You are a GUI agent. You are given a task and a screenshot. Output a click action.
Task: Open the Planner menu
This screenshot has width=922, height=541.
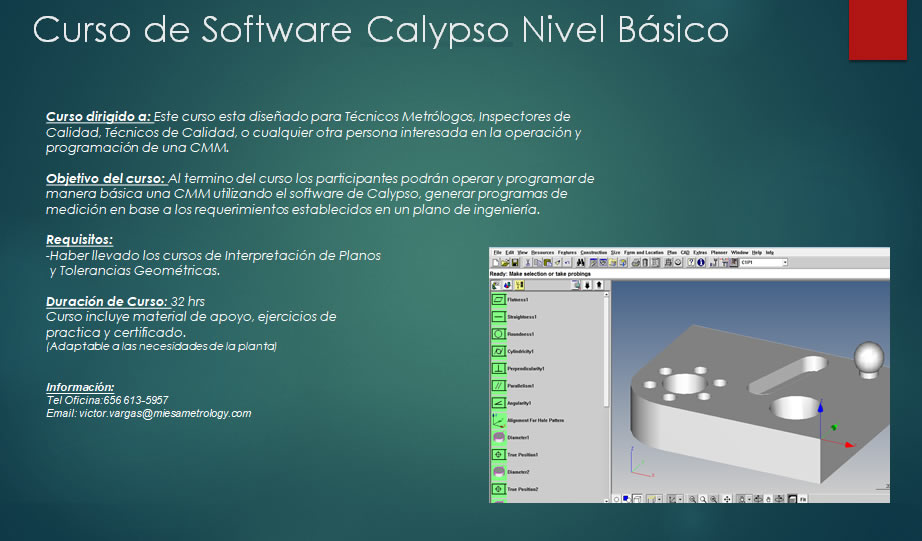click(x=719, y=252)
